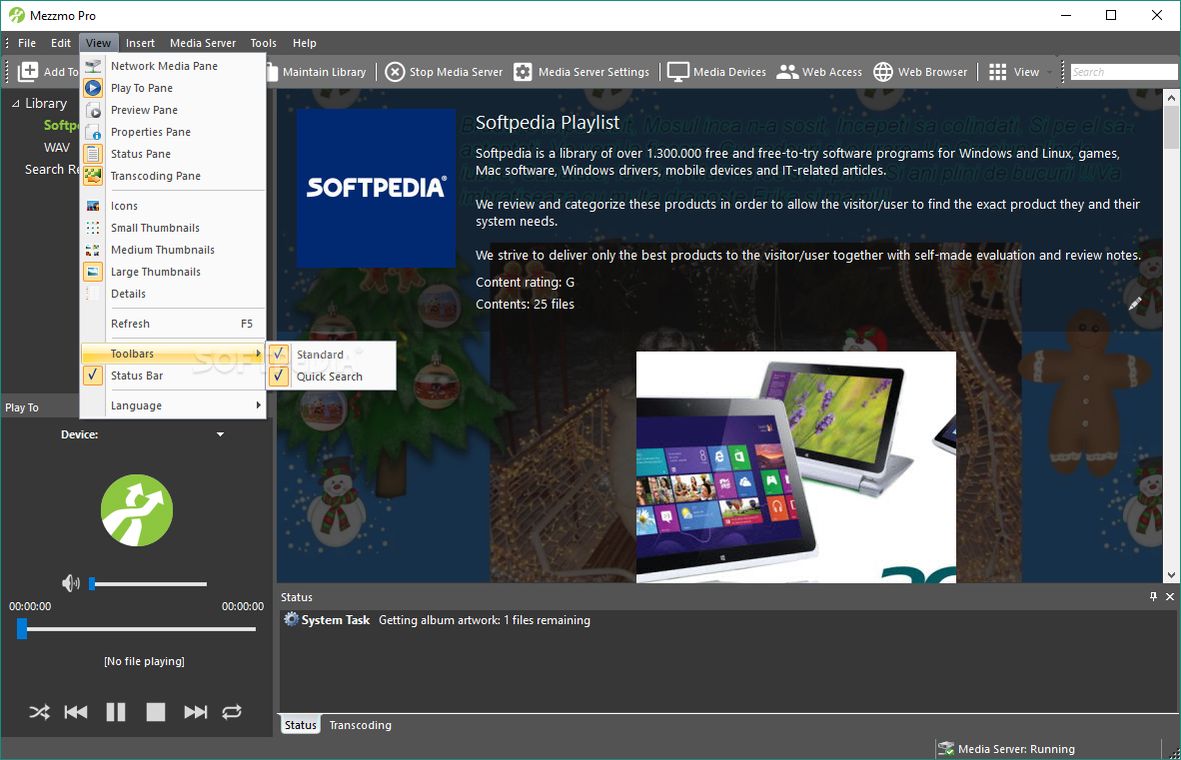Click the quick Search field

tap(1124, 72)
